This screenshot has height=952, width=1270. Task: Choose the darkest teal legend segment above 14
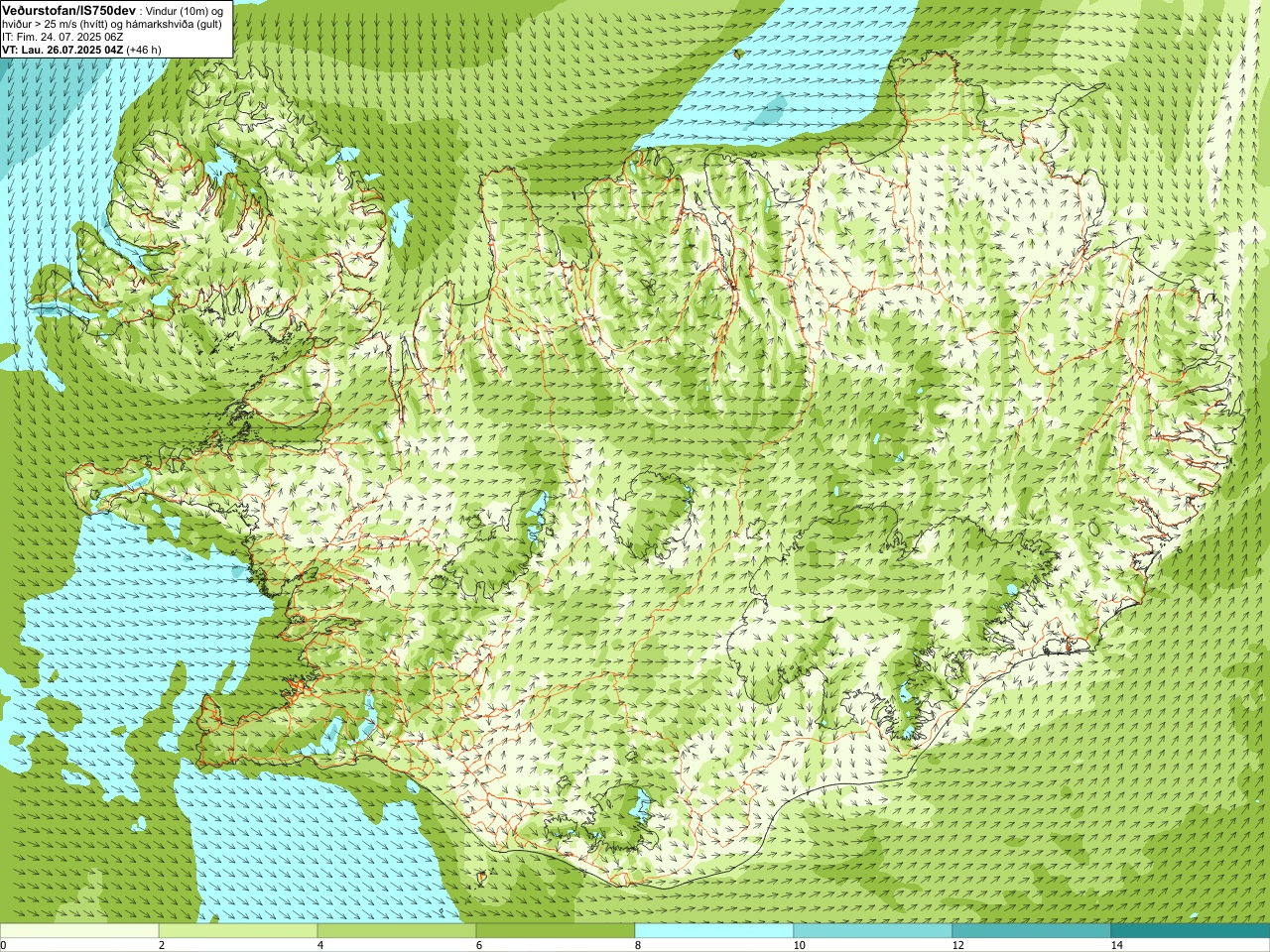click(x=1191, y=931)
